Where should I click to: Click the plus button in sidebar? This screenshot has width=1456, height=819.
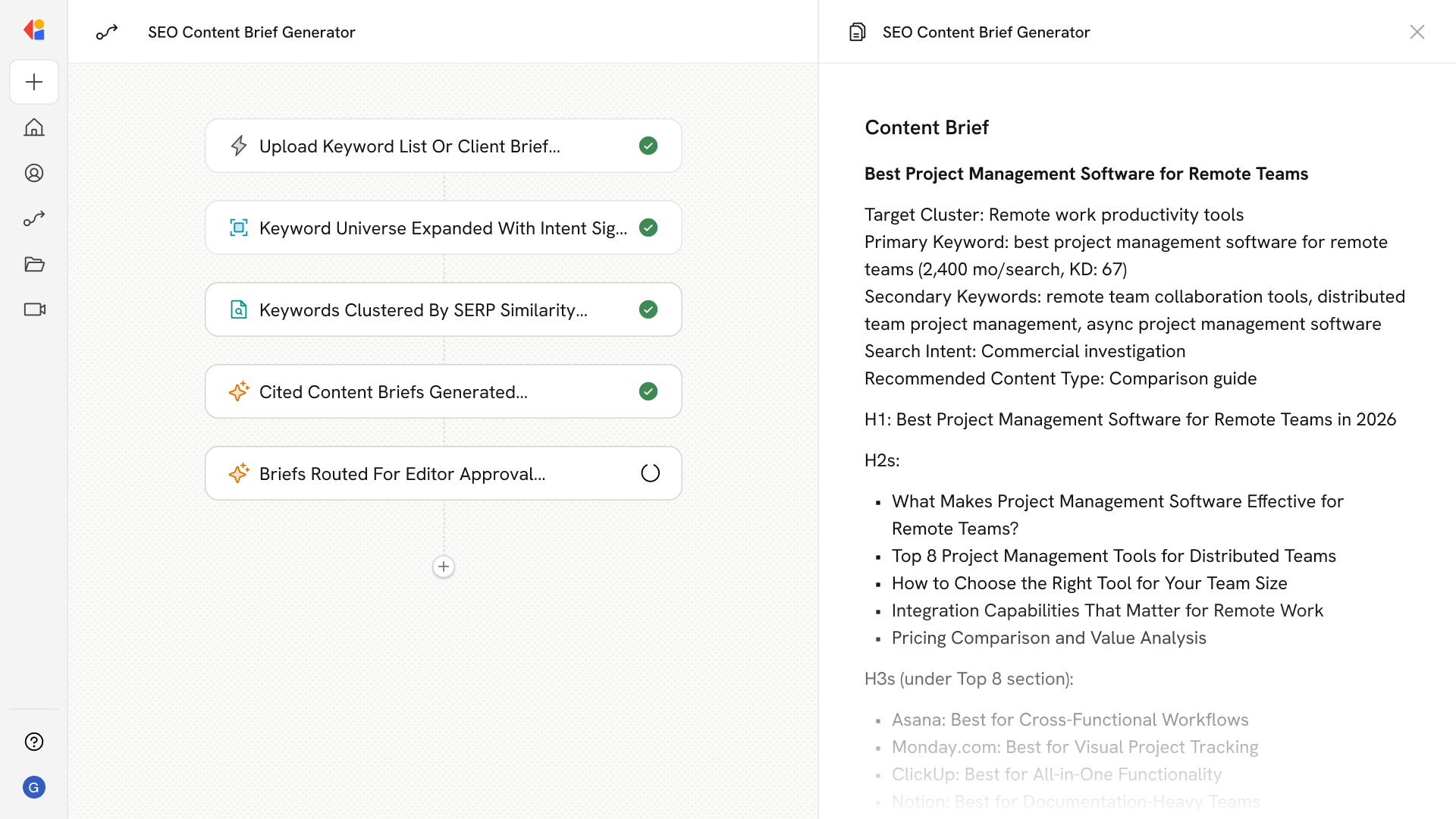point(34,82)
